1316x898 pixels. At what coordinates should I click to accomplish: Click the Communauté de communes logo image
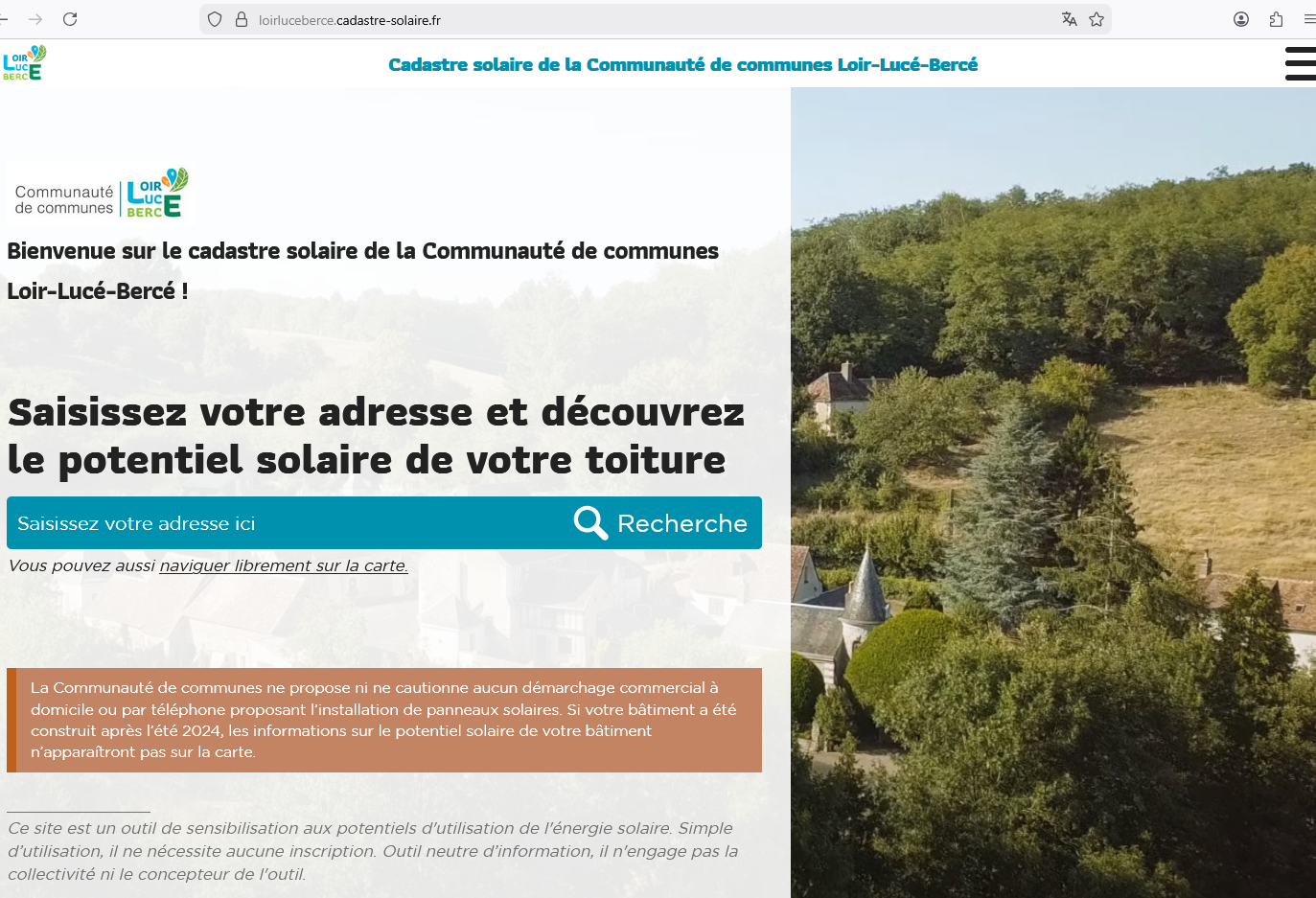coord(102,194)
